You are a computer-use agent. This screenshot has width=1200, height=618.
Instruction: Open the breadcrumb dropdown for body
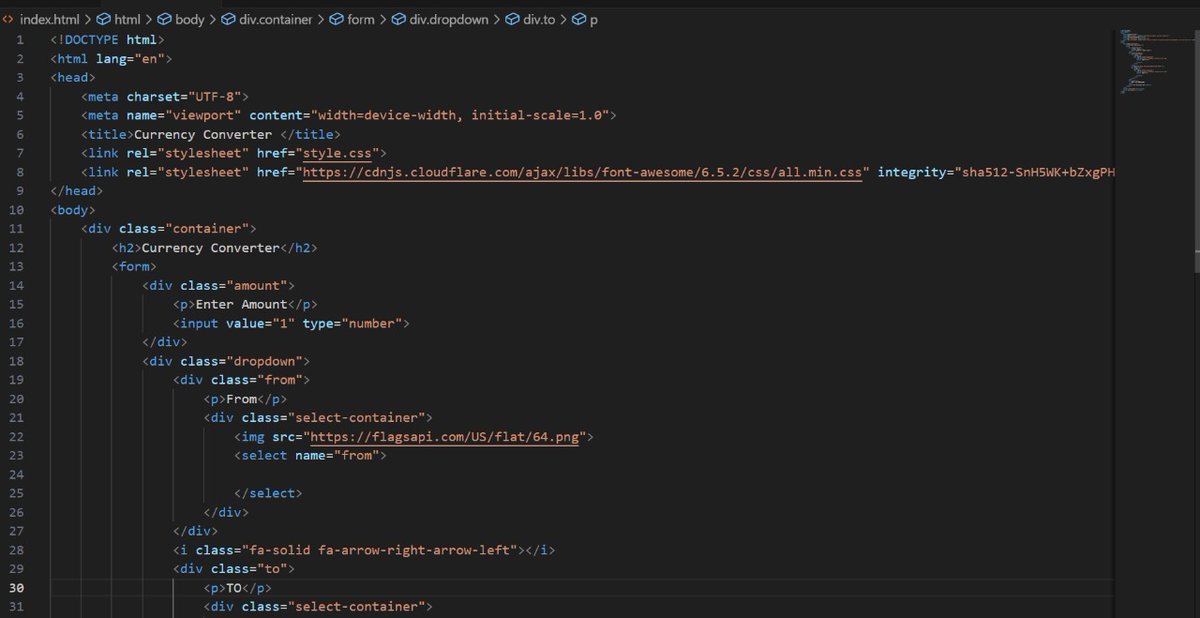(191, 18)
